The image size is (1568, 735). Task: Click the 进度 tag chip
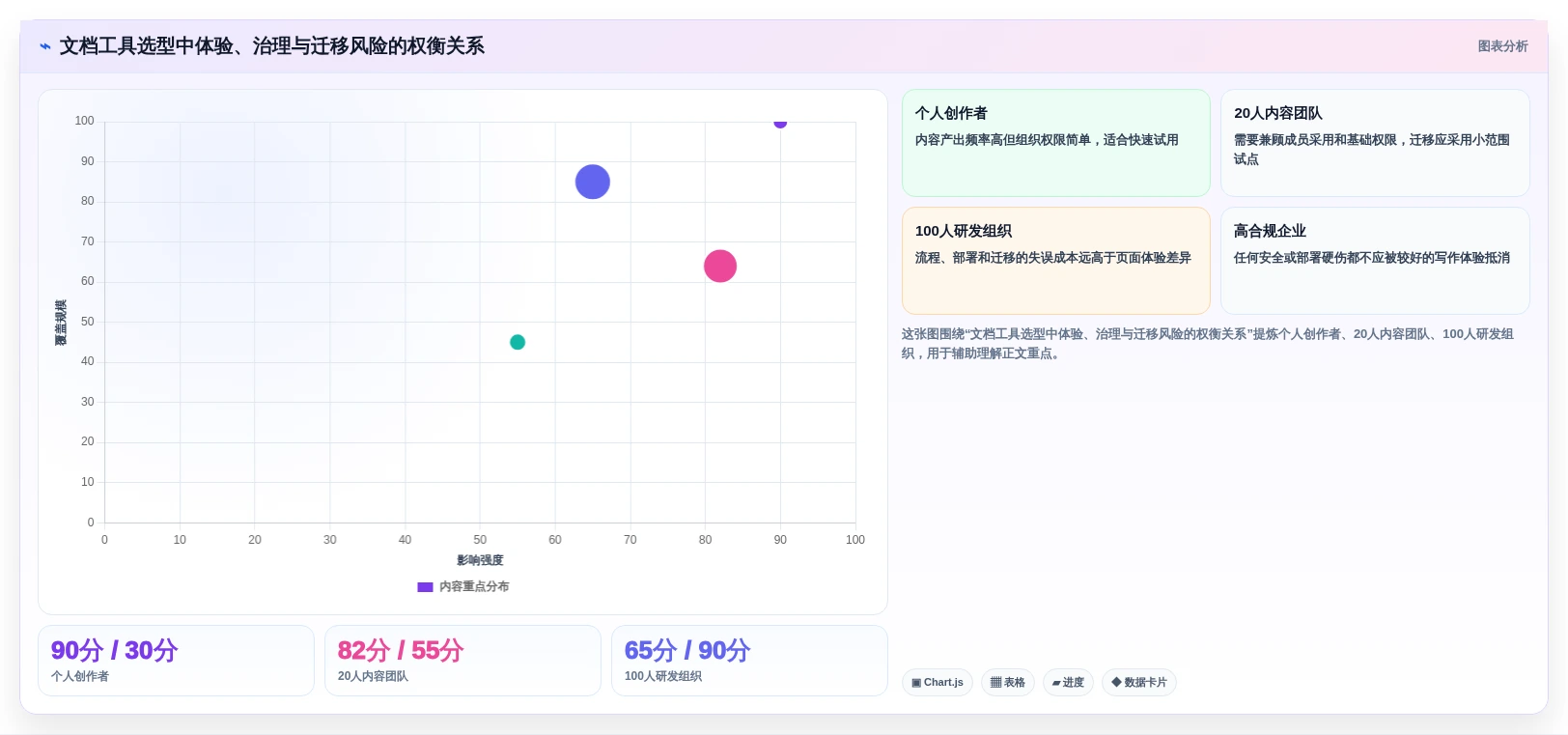coord(1068,682)
